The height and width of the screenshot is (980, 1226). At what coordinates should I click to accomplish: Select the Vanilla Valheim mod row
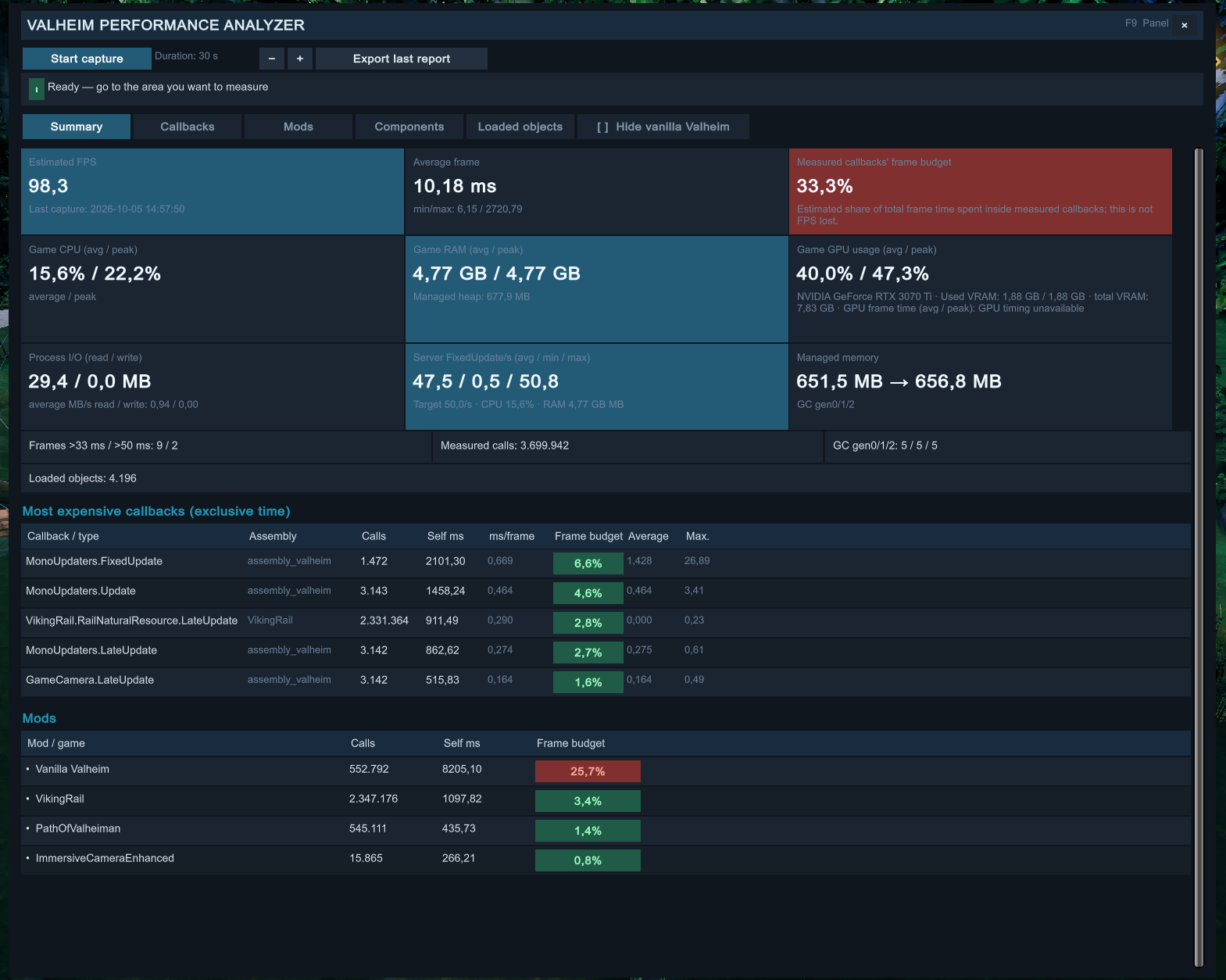606,771
